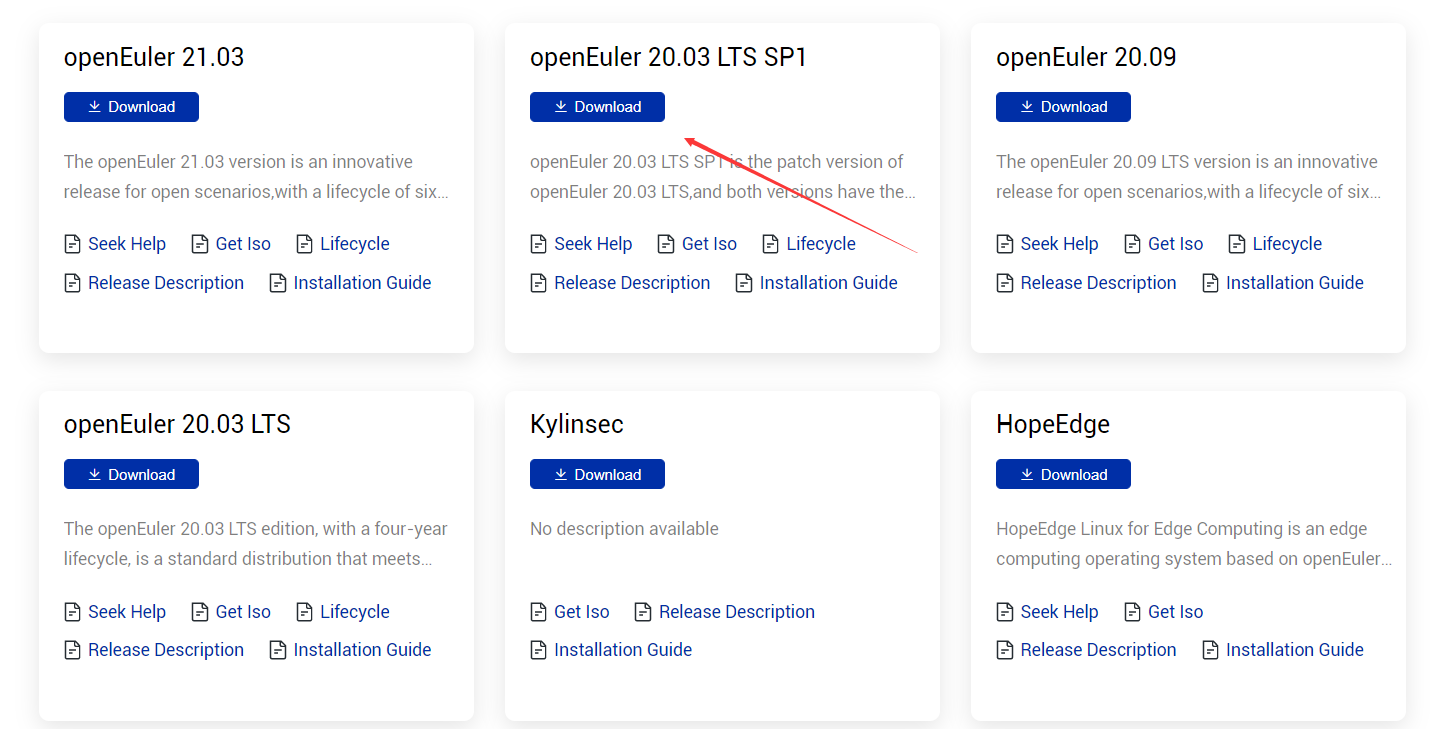
Task: Click document icon beside Kylinsec Release Description
Action: (x=642, y=612)
